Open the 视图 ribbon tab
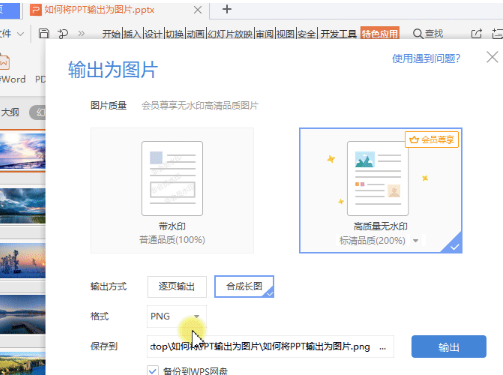The height and width of the screenshot is (375, 503). coord(286,34)
